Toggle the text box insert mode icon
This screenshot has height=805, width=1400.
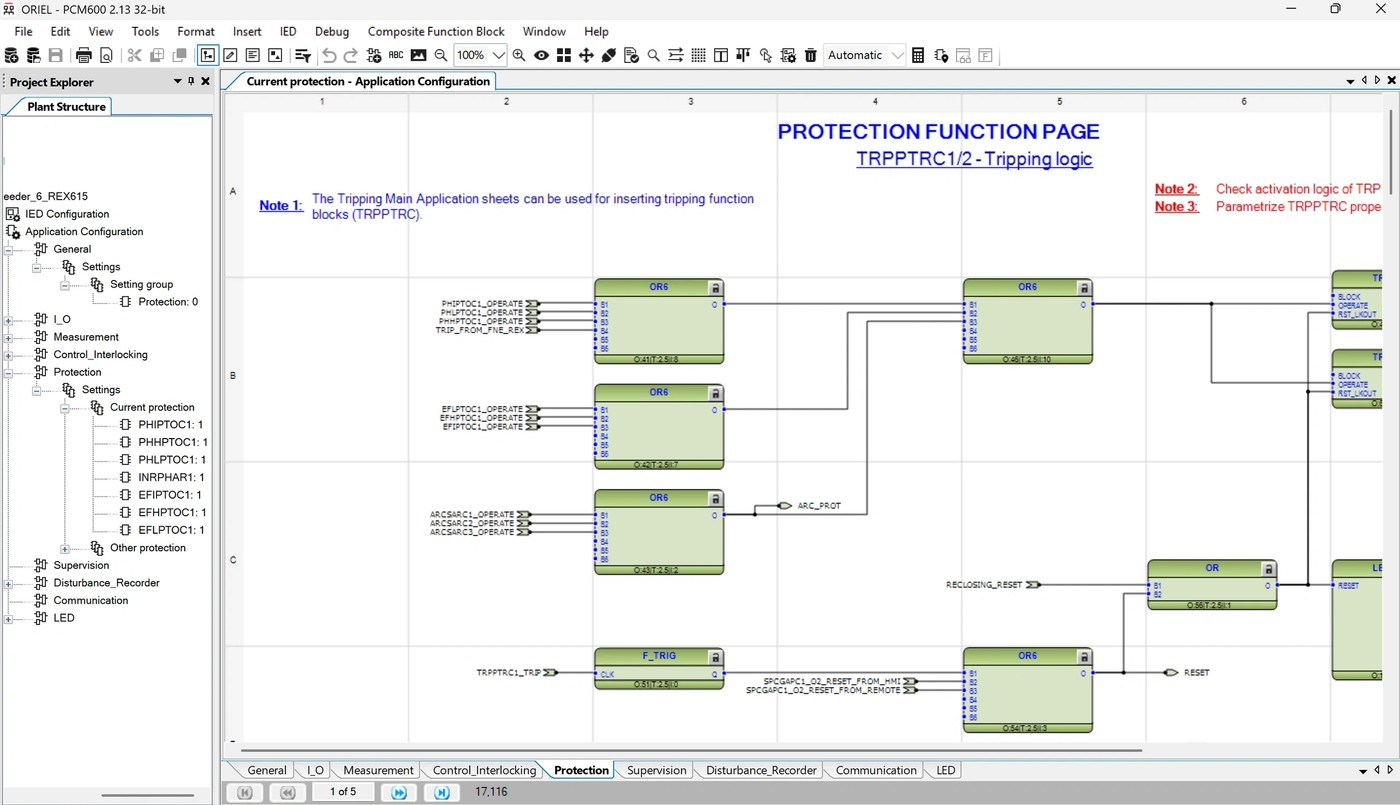(x=252, y=55)
